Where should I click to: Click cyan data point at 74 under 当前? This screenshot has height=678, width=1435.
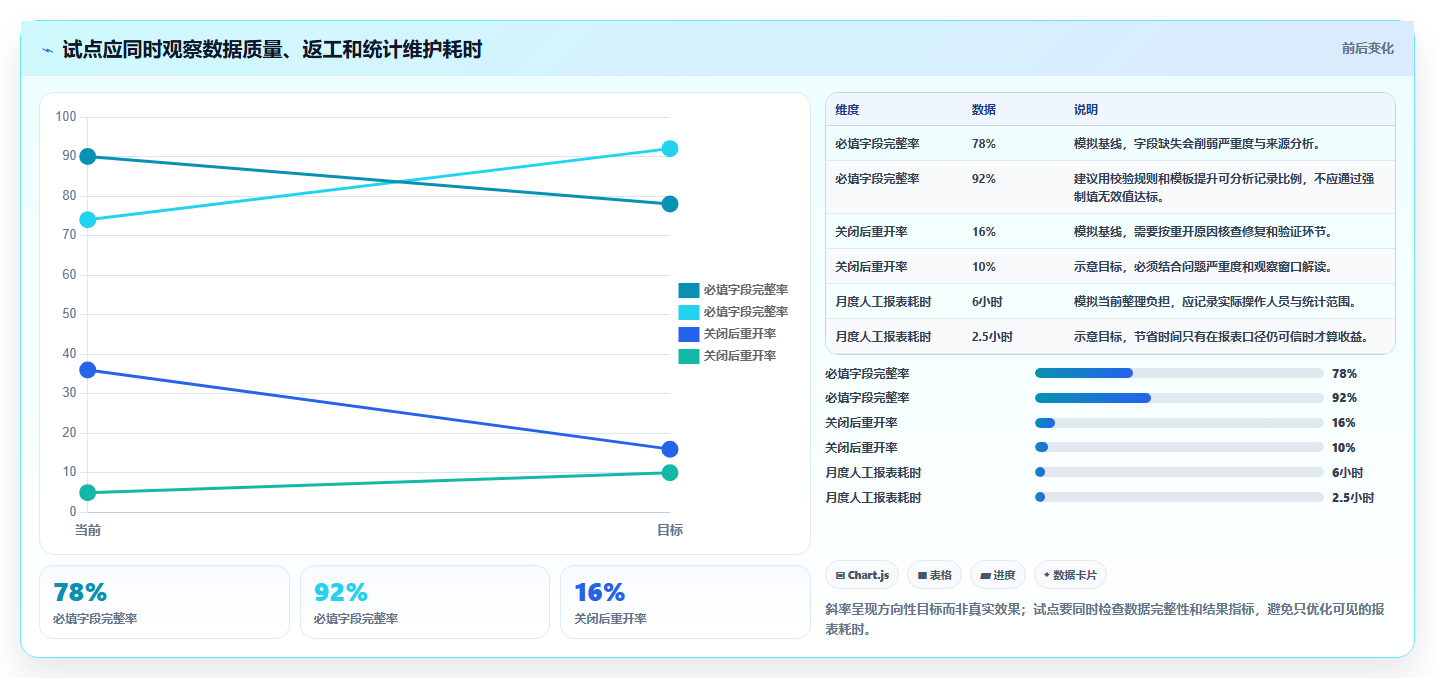tap(88, 220)
